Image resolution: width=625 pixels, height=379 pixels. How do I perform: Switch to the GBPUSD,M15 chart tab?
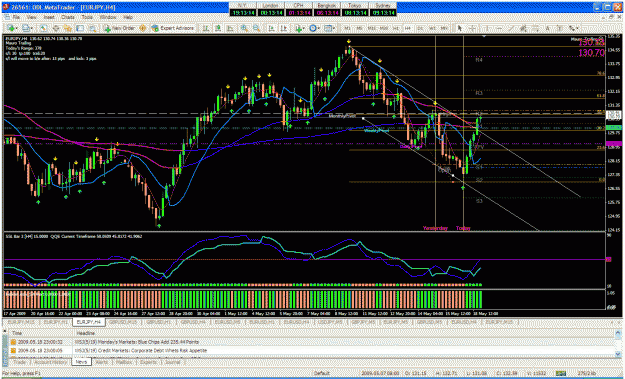(x=123, y=322)
